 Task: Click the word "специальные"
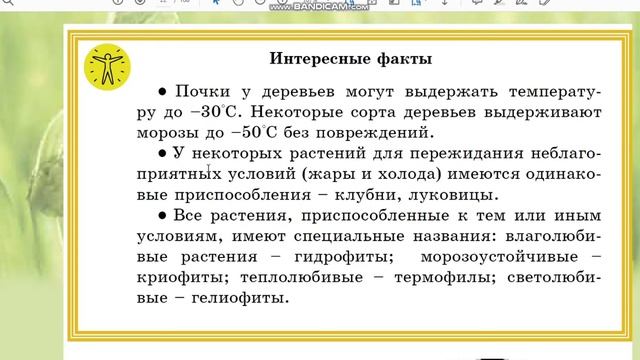tap(349, 236)
